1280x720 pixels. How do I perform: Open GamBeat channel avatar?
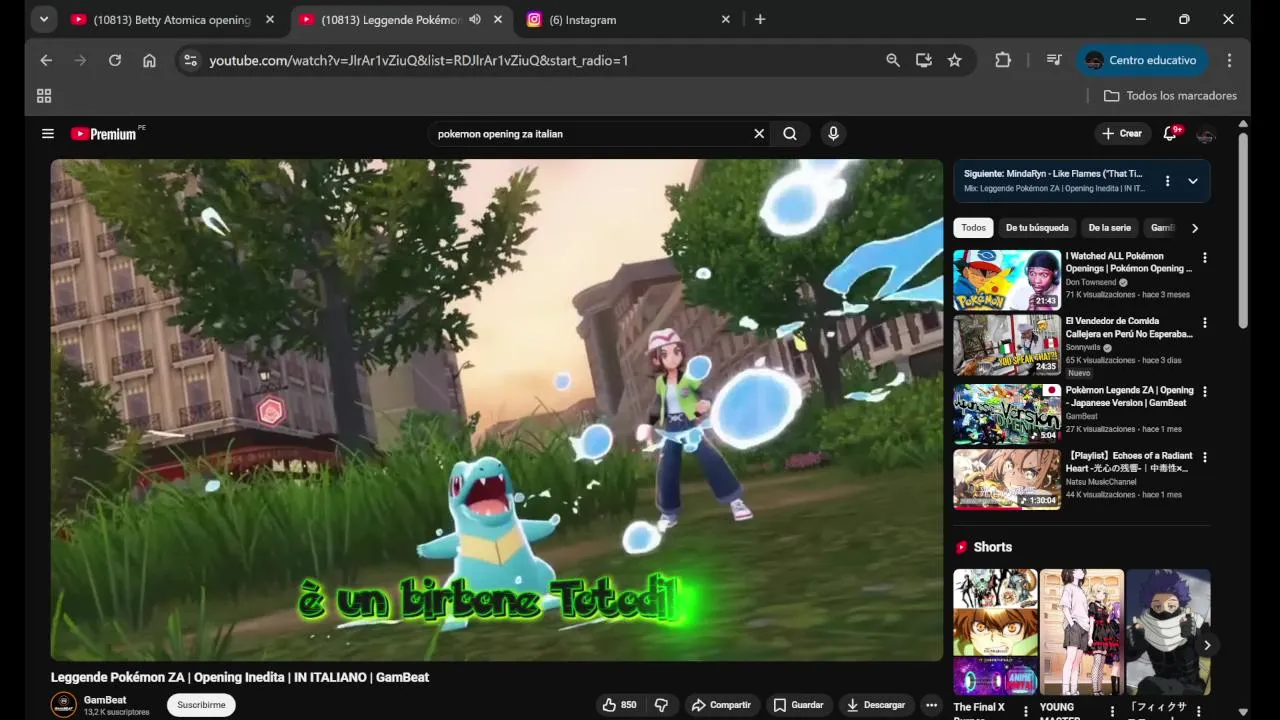tap(64, 705)
